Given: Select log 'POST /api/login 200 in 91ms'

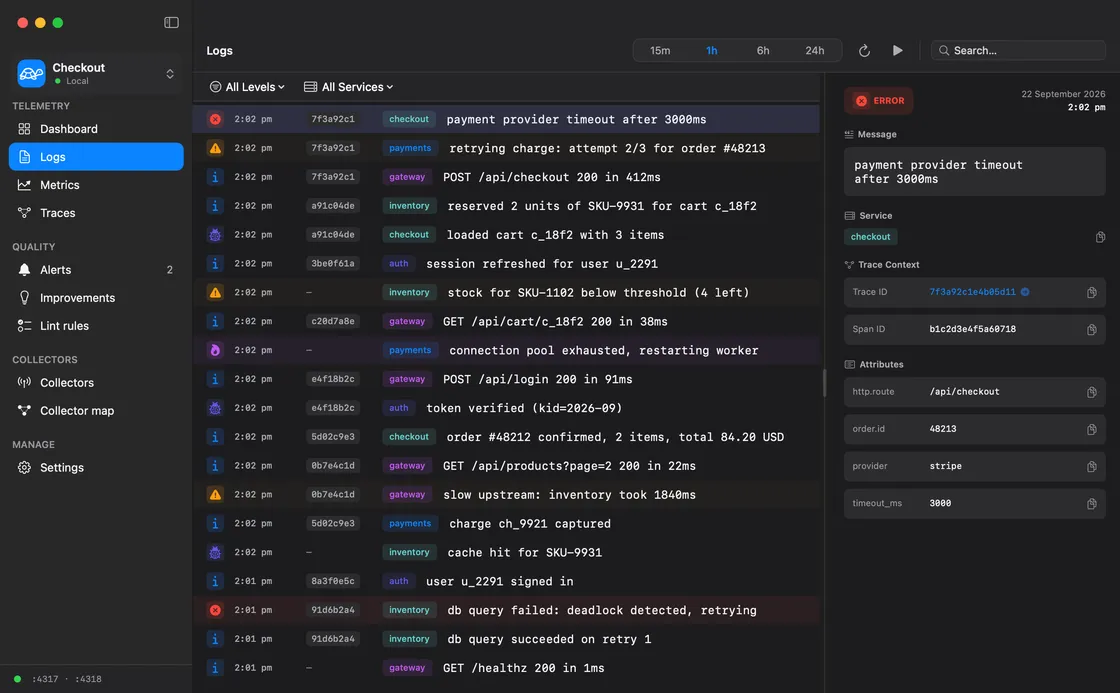Looking at the screenshot, I should coord(506,379).
